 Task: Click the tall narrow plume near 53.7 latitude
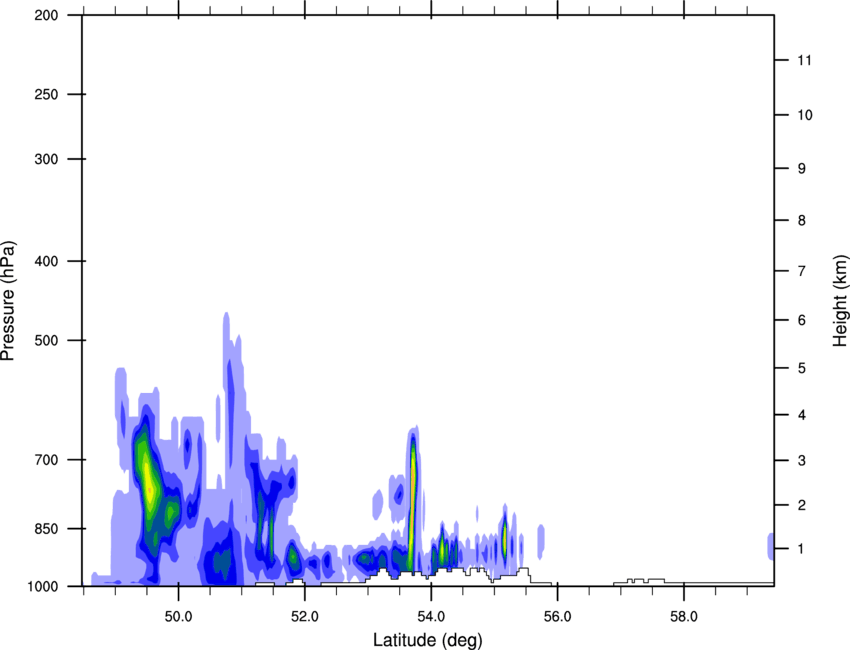[x=413, y=501]
